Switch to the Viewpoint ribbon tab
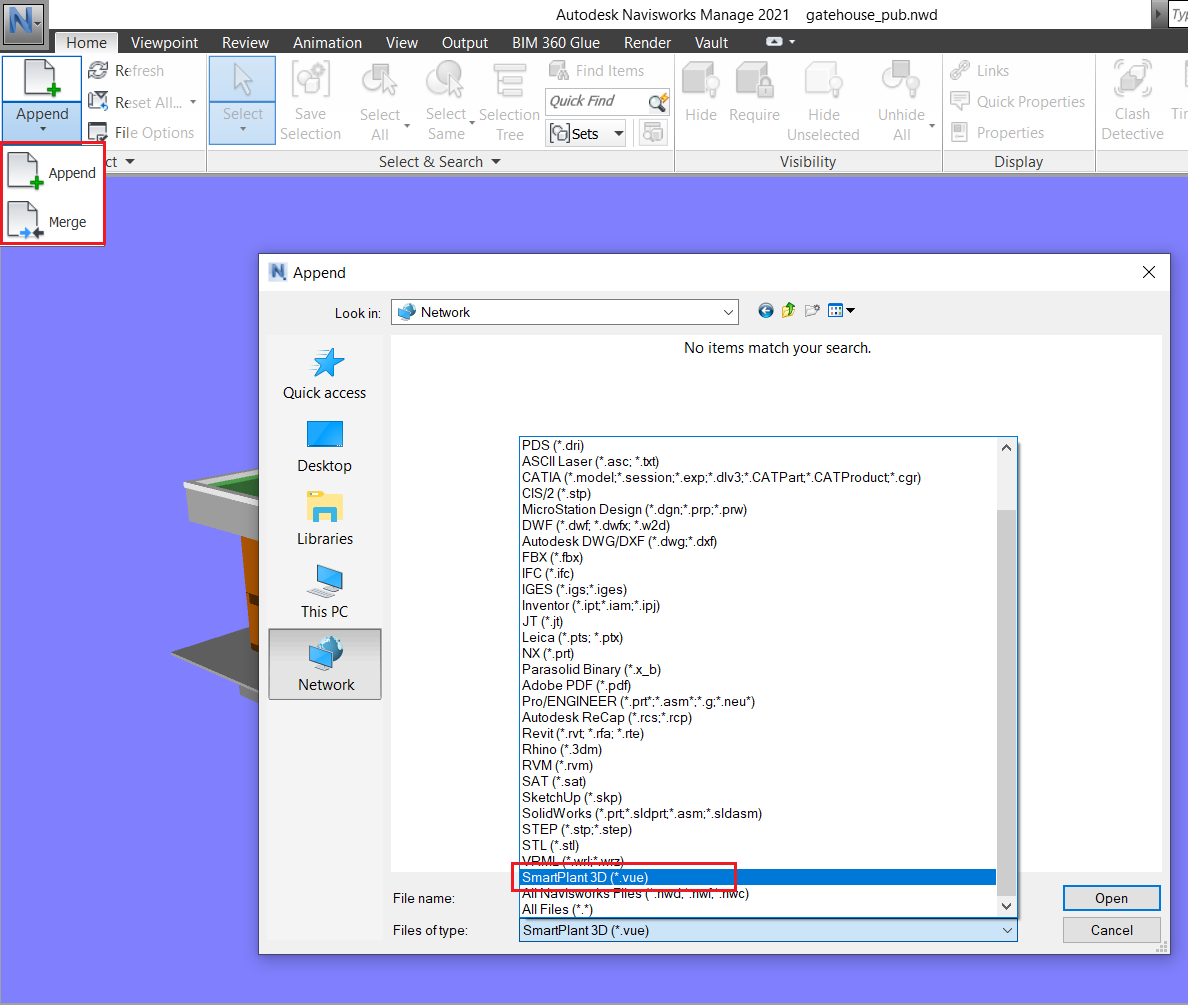1188x1005 pixels. pos(164,42)
